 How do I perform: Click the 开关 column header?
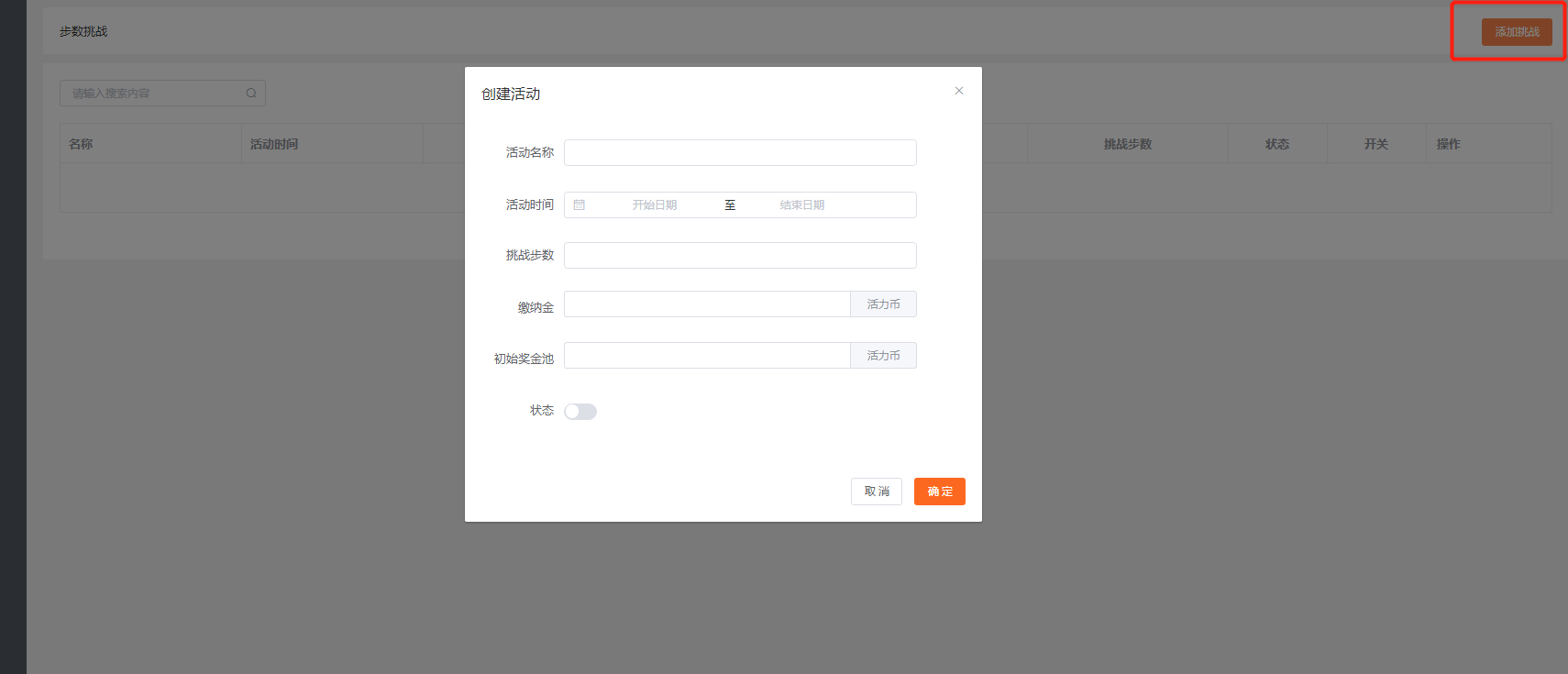coord(1376,144)
